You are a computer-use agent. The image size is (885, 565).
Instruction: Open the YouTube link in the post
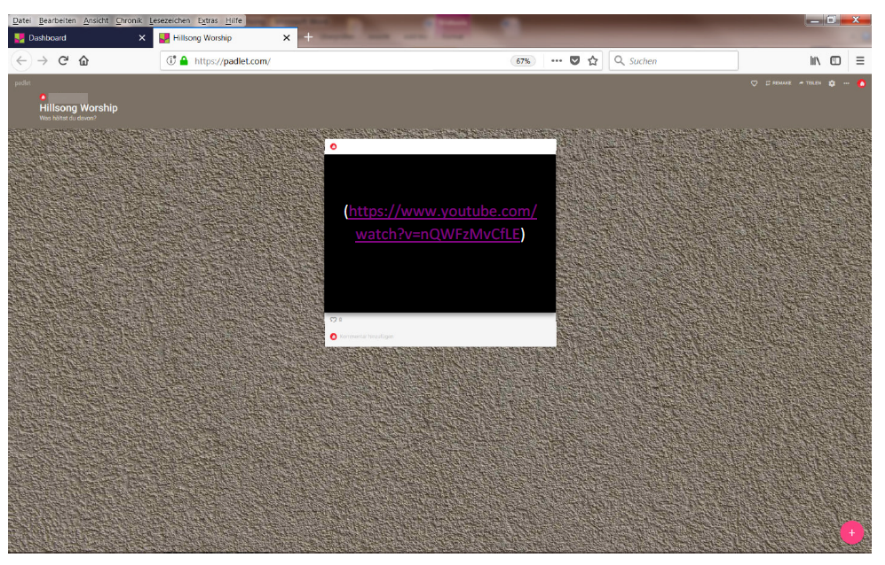click(441, 222)
